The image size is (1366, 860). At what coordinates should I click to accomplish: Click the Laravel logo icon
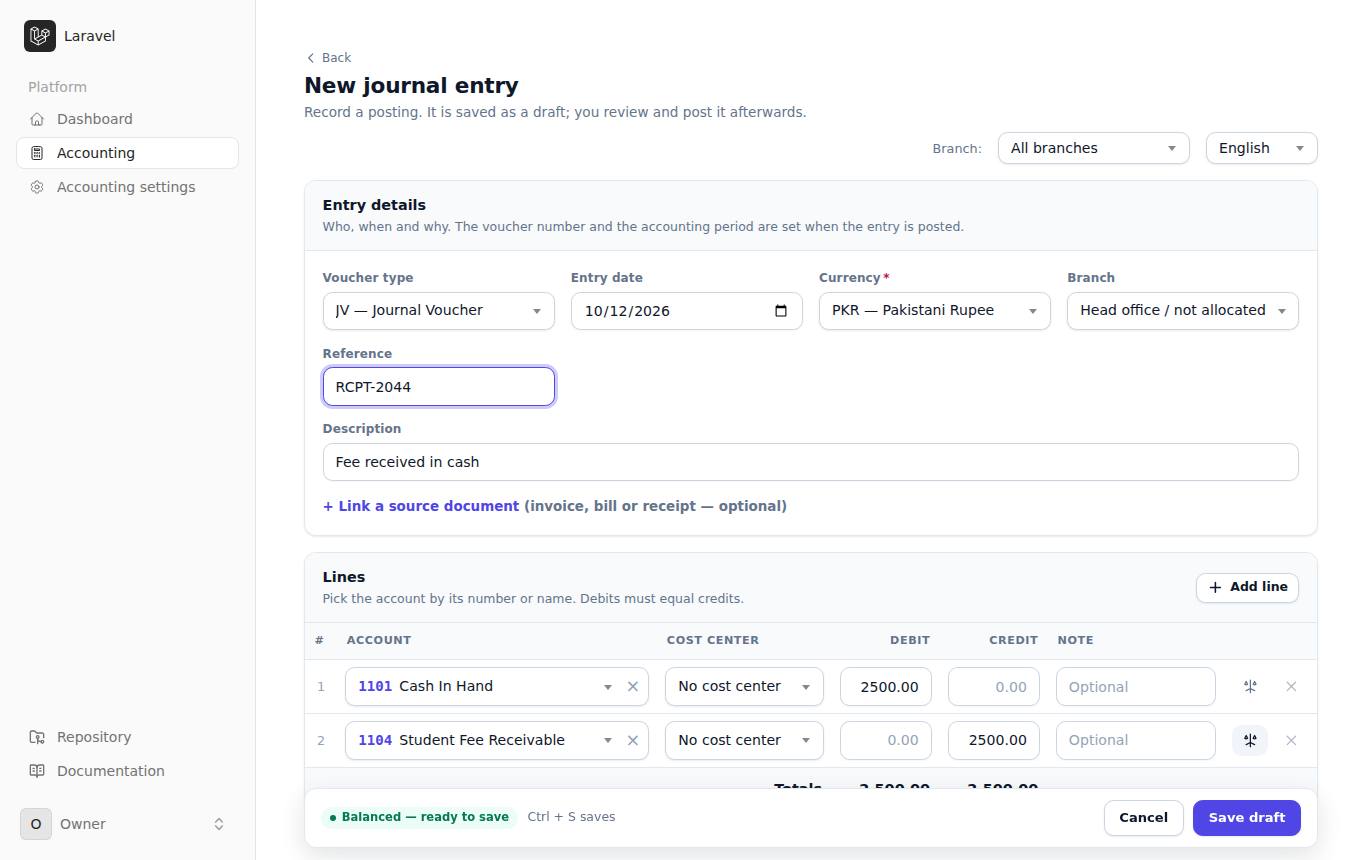click(40, 36)
